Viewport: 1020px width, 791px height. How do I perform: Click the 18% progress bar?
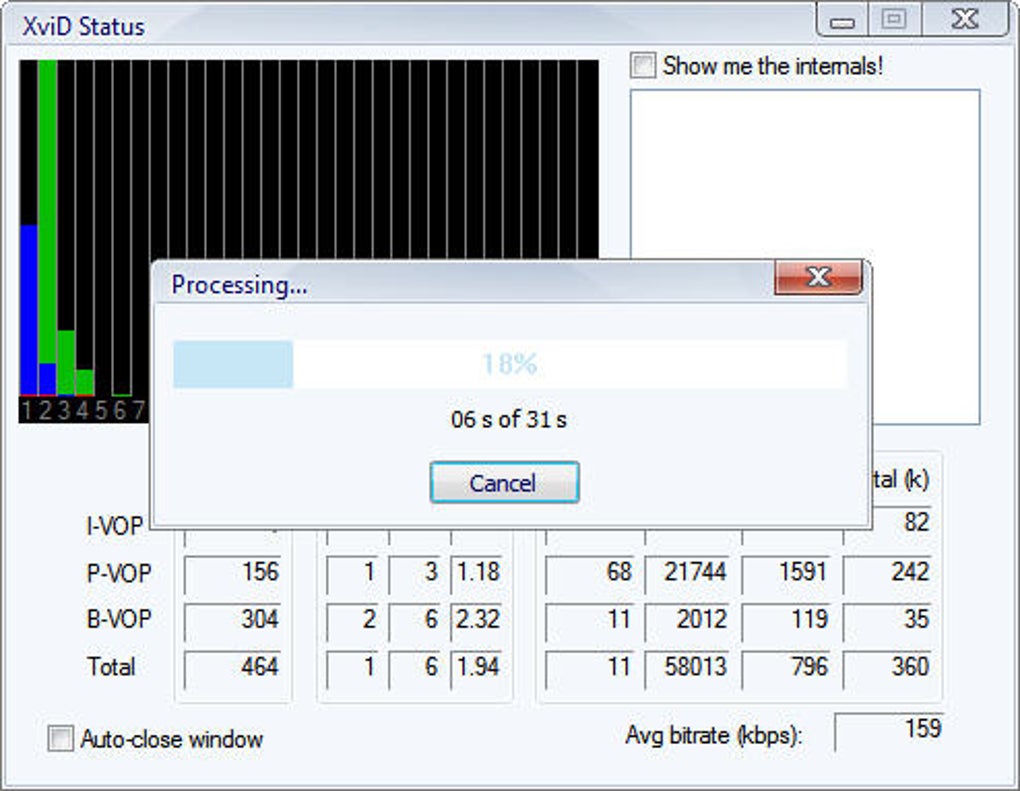click(509, 364)
